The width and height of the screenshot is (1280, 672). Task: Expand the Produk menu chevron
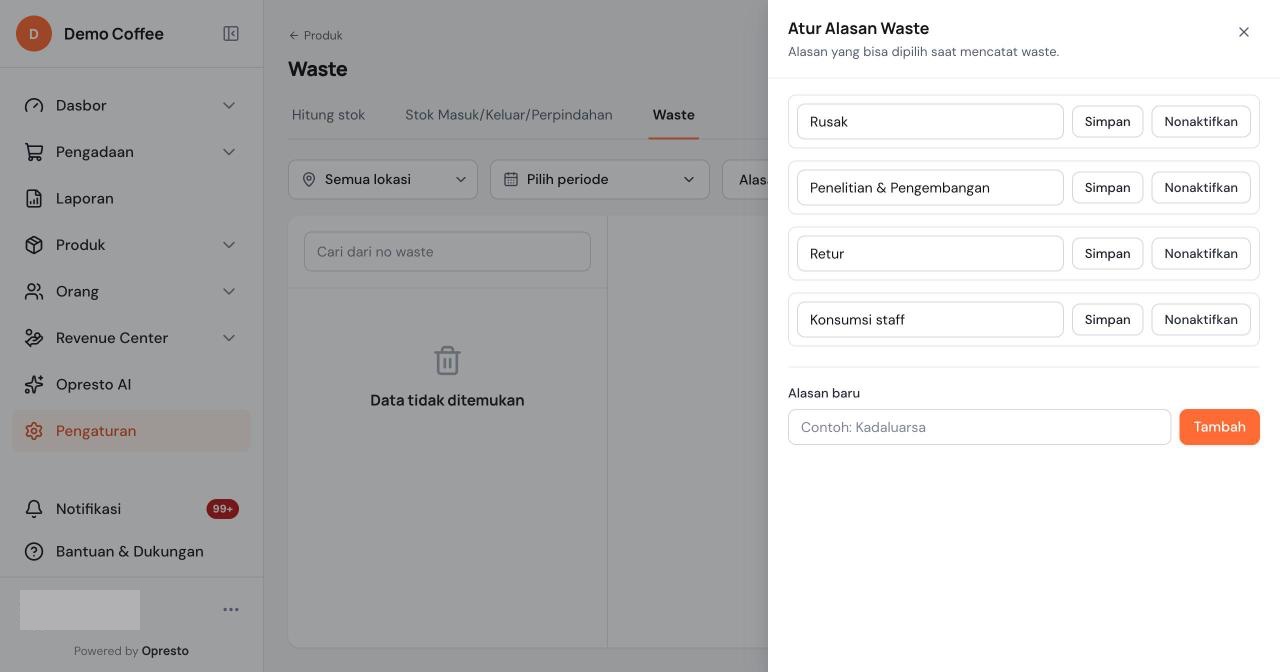(x=229, y=245)
